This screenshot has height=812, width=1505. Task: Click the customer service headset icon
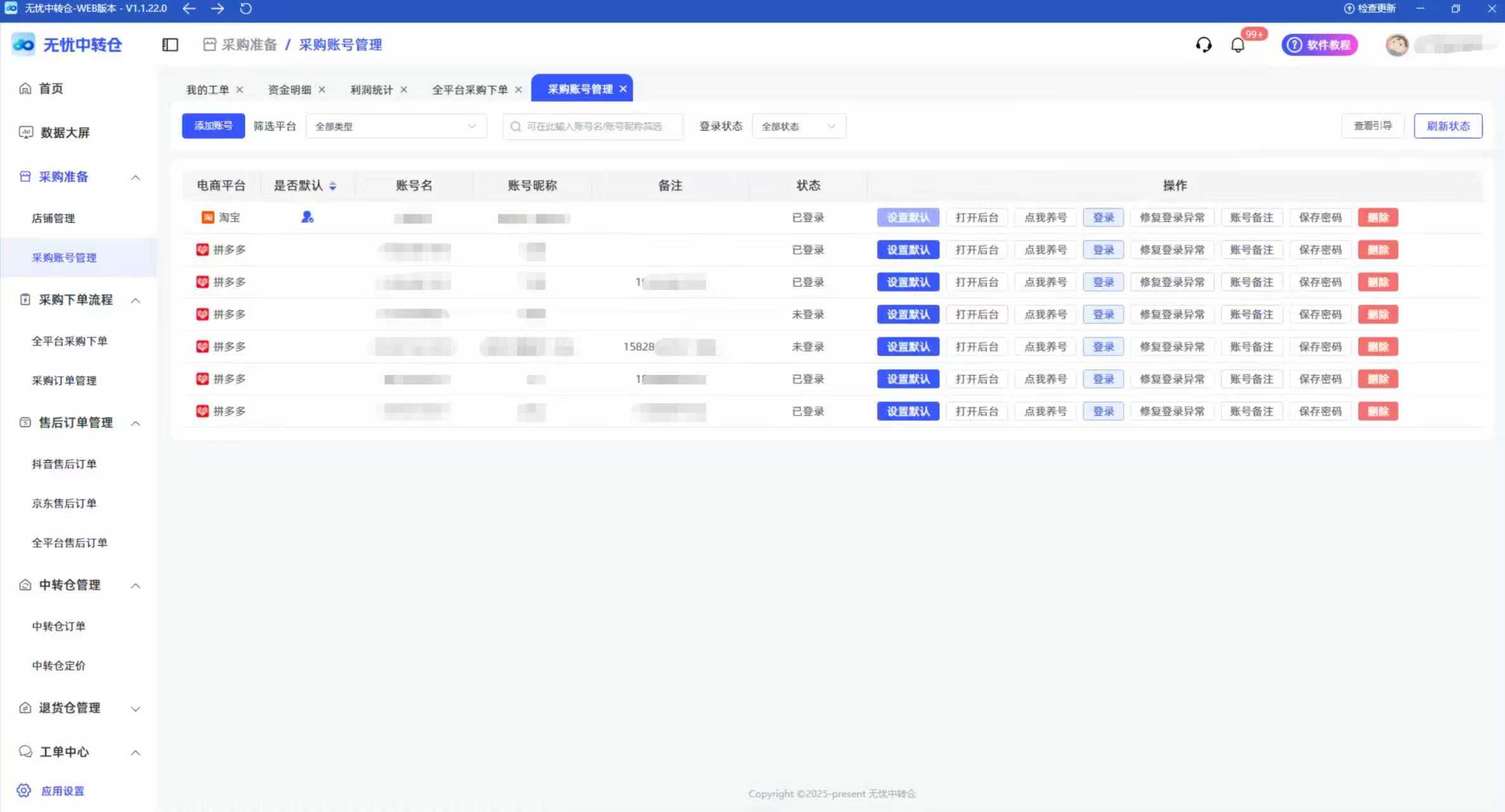[1203, 44]
